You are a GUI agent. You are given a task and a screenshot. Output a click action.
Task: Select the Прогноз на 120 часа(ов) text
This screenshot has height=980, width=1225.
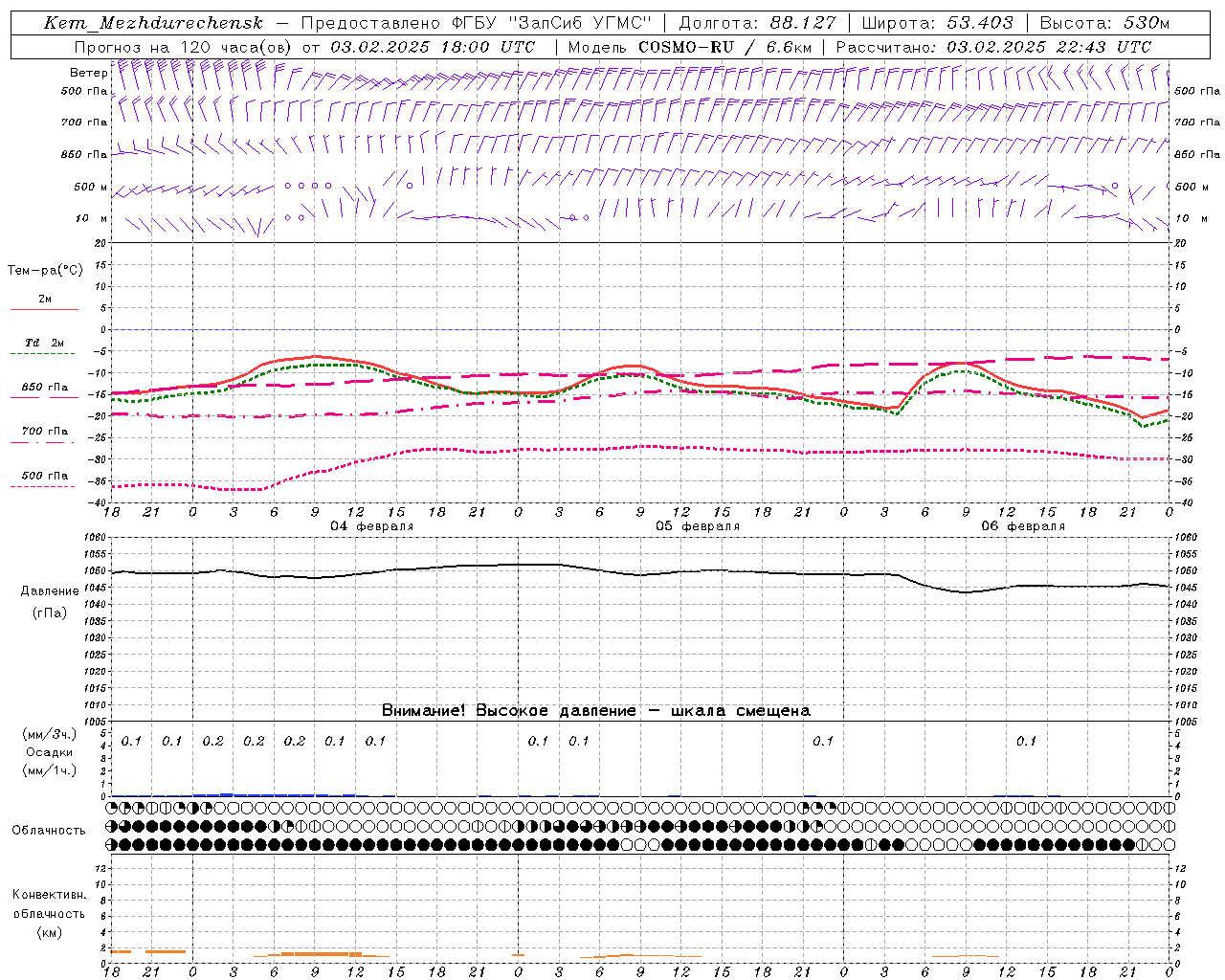tap(185, 47)
